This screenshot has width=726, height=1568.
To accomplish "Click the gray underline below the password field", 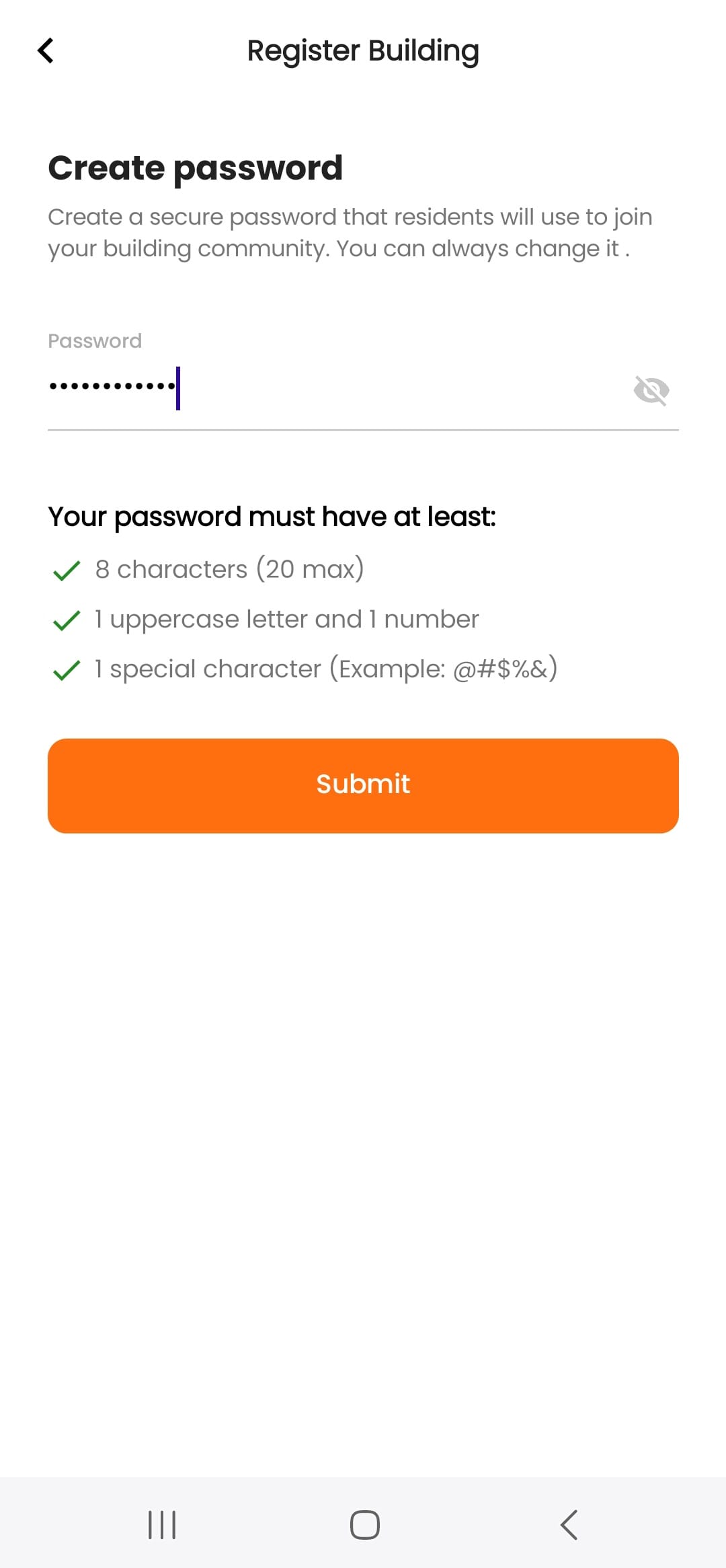I will point(363,429).
